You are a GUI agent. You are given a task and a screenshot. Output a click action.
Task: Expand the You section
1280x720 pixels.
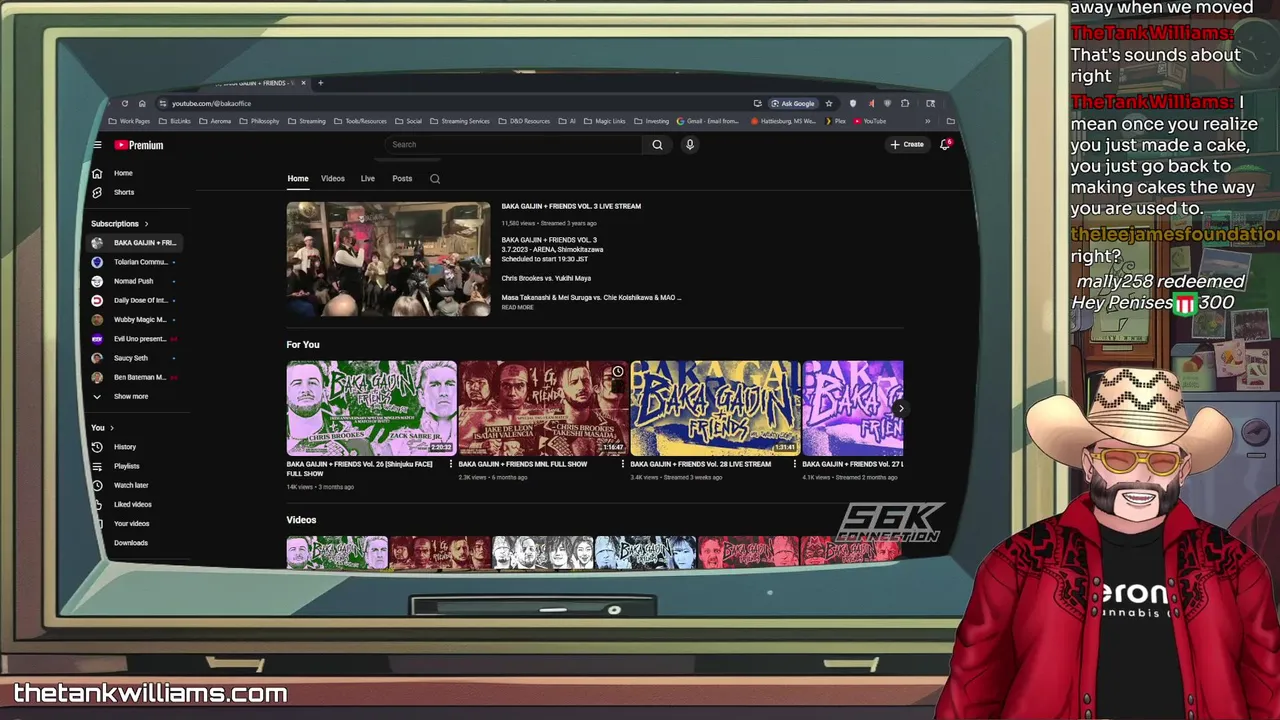pos(103,428)
